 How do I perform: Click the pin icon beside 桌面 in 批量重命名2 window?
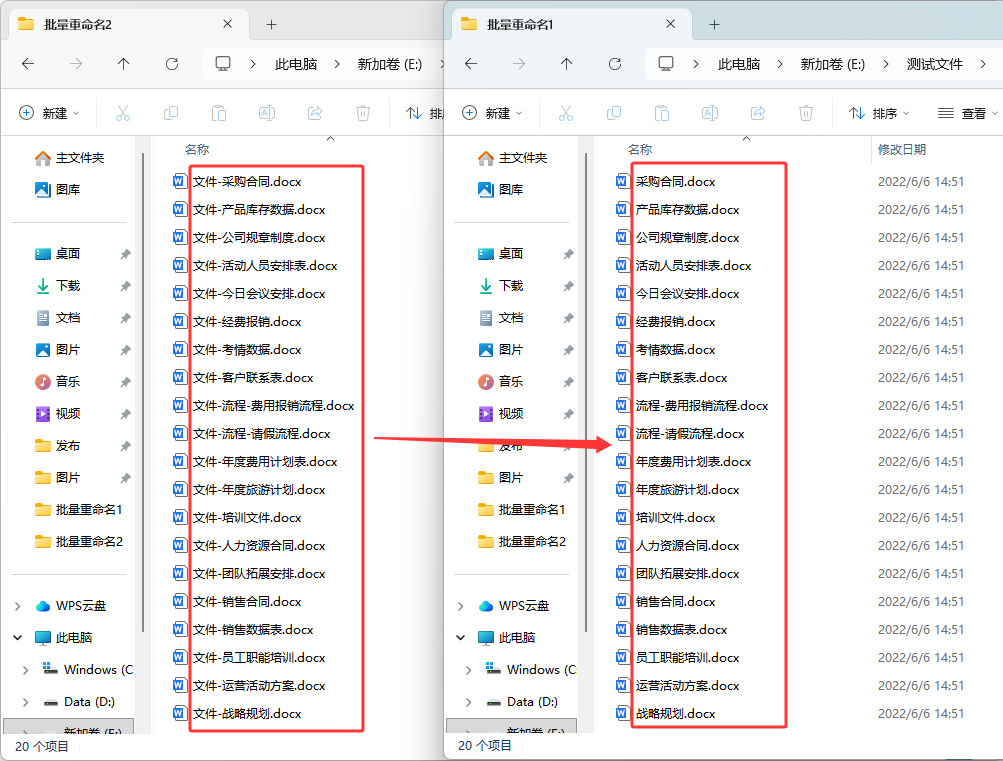pos(125,254)
